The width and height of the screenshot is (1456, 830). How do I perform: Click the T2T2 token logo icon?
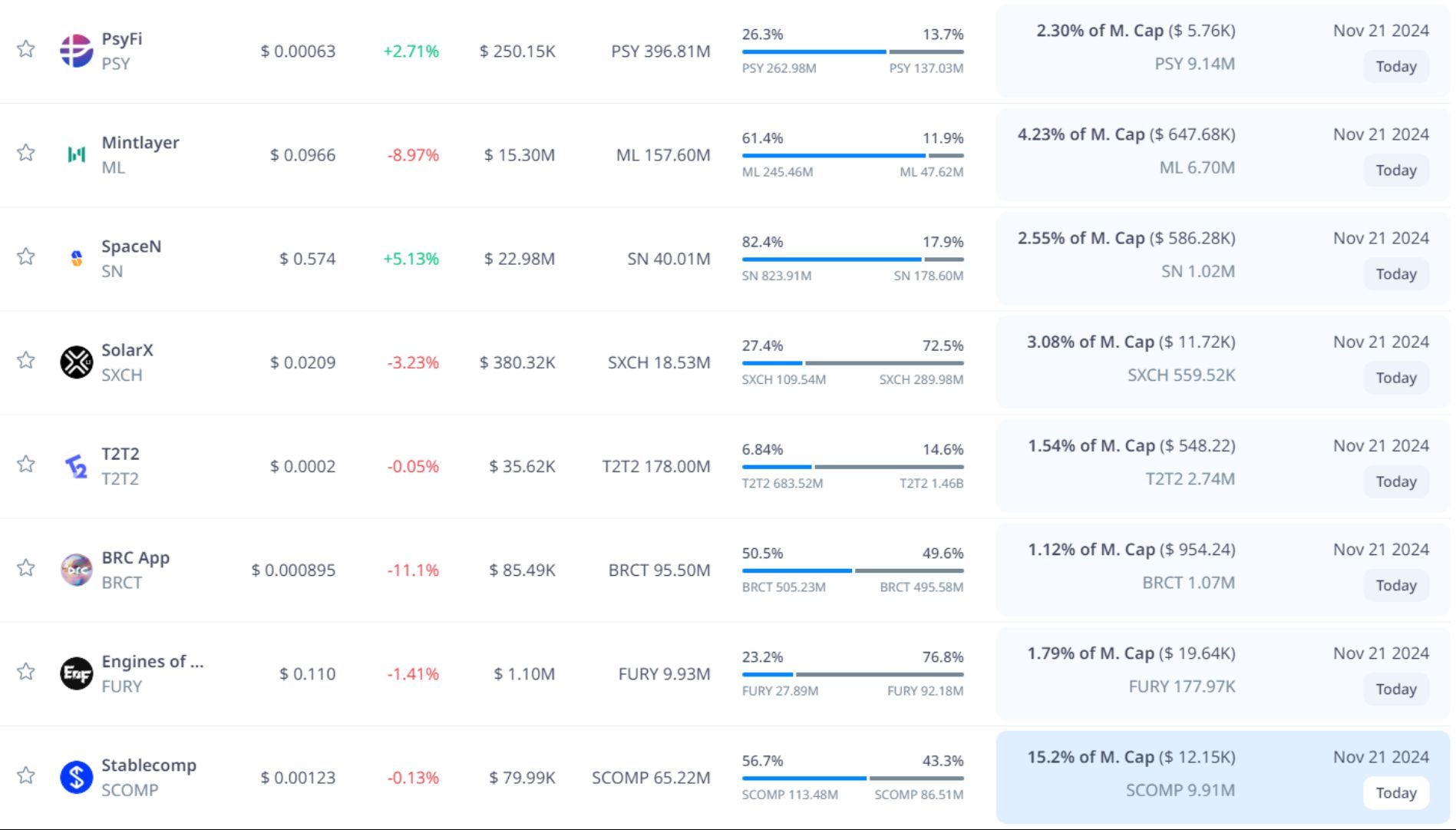tap(76, 466)
